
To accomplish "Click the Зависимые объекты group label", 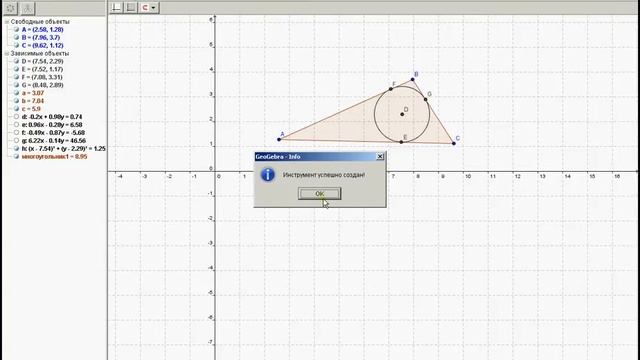I will 40,53.
